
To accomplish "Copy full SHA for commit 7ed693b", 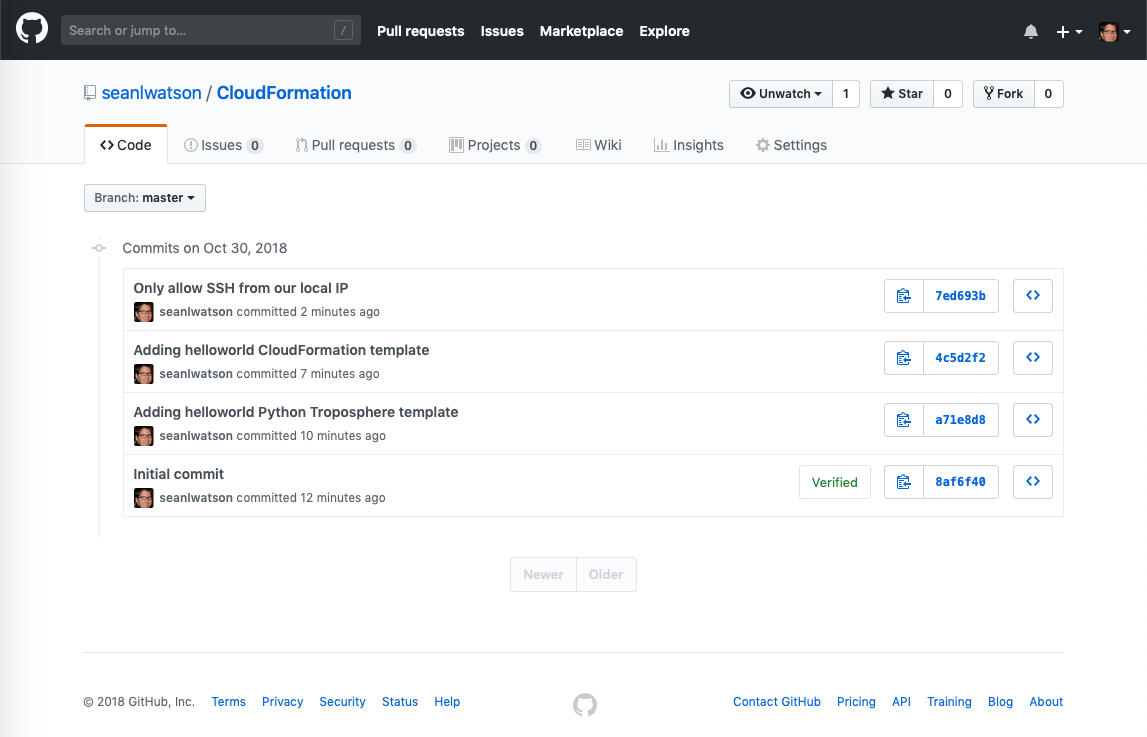I will click(x=903, y=295).
